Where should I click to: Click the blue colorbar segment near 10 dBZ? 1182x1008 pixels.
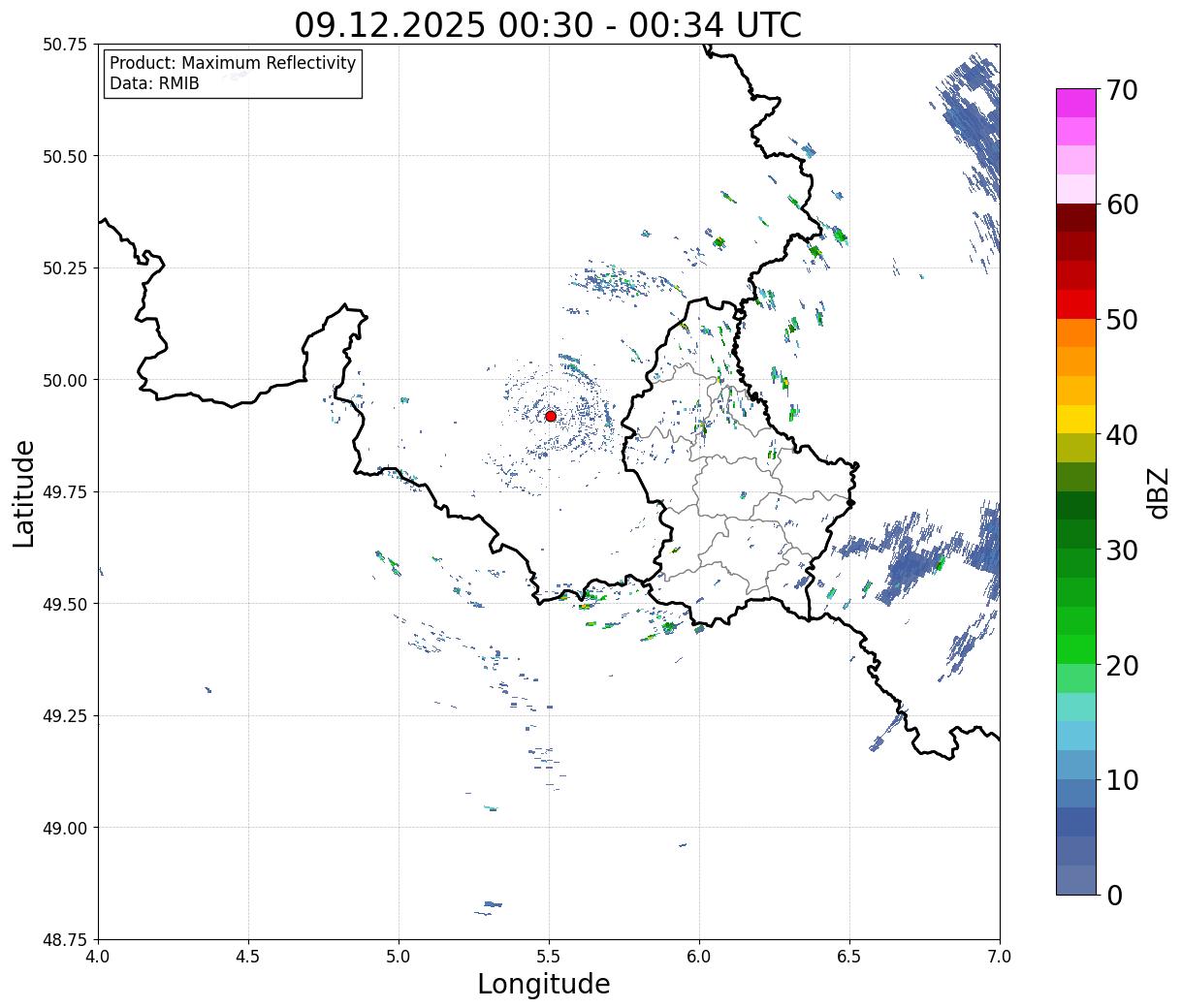point(1076,793)
